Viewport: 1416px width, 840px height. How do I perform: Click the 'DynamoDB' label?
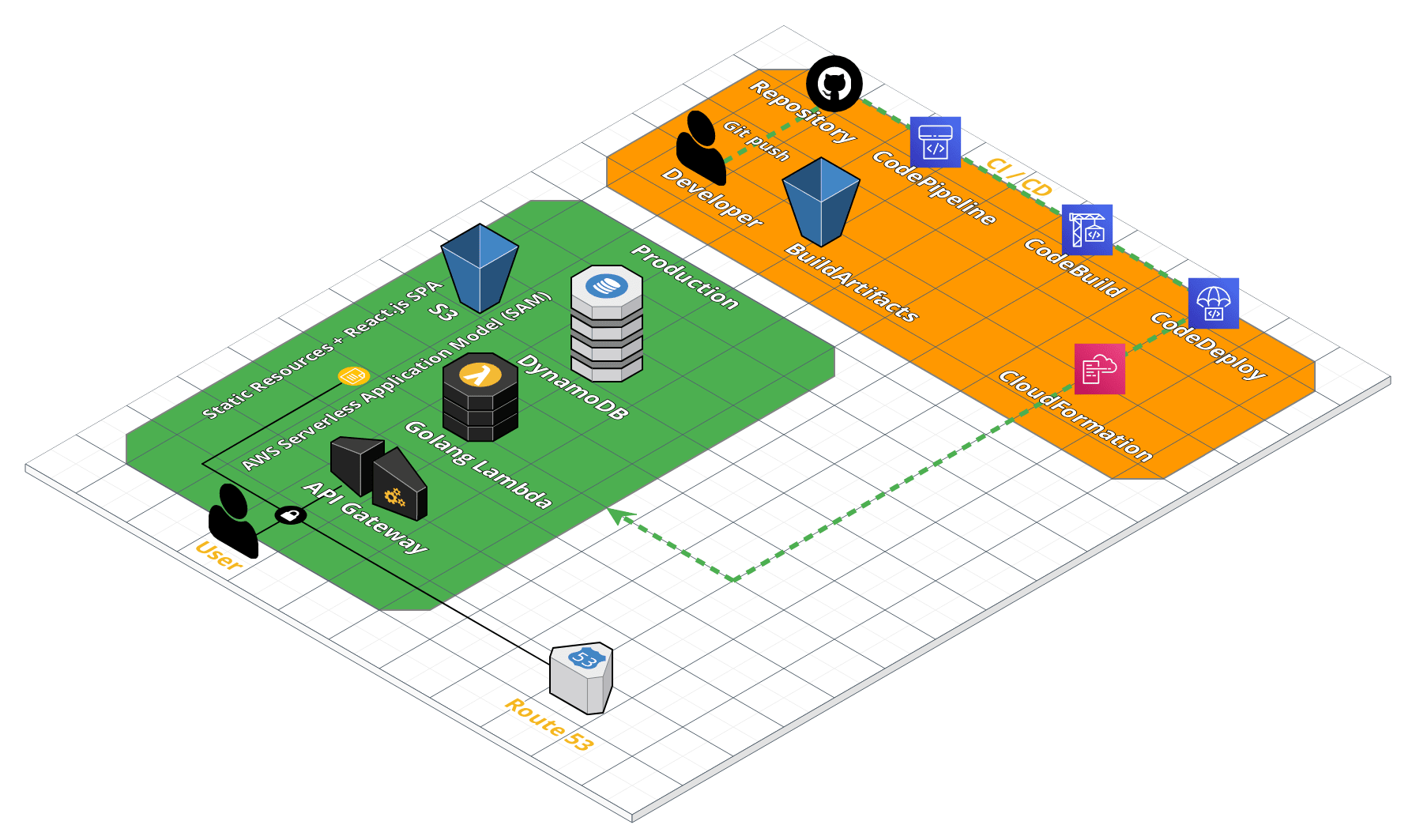click(574, 387)
